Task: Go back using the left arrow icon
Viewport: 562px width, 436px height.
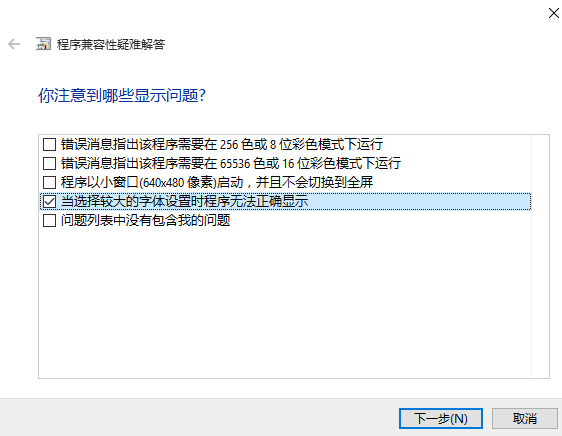Action: (x=14, y=44)
